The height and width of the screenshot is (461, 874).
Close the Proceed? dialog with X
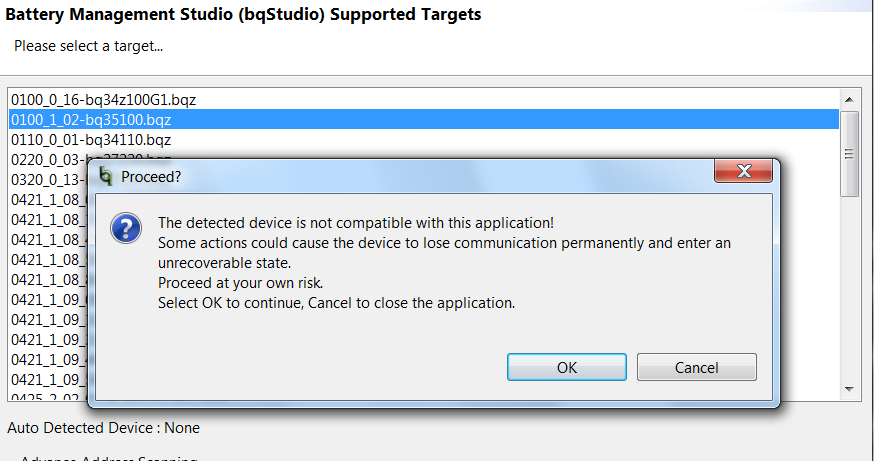click(742, 174)
